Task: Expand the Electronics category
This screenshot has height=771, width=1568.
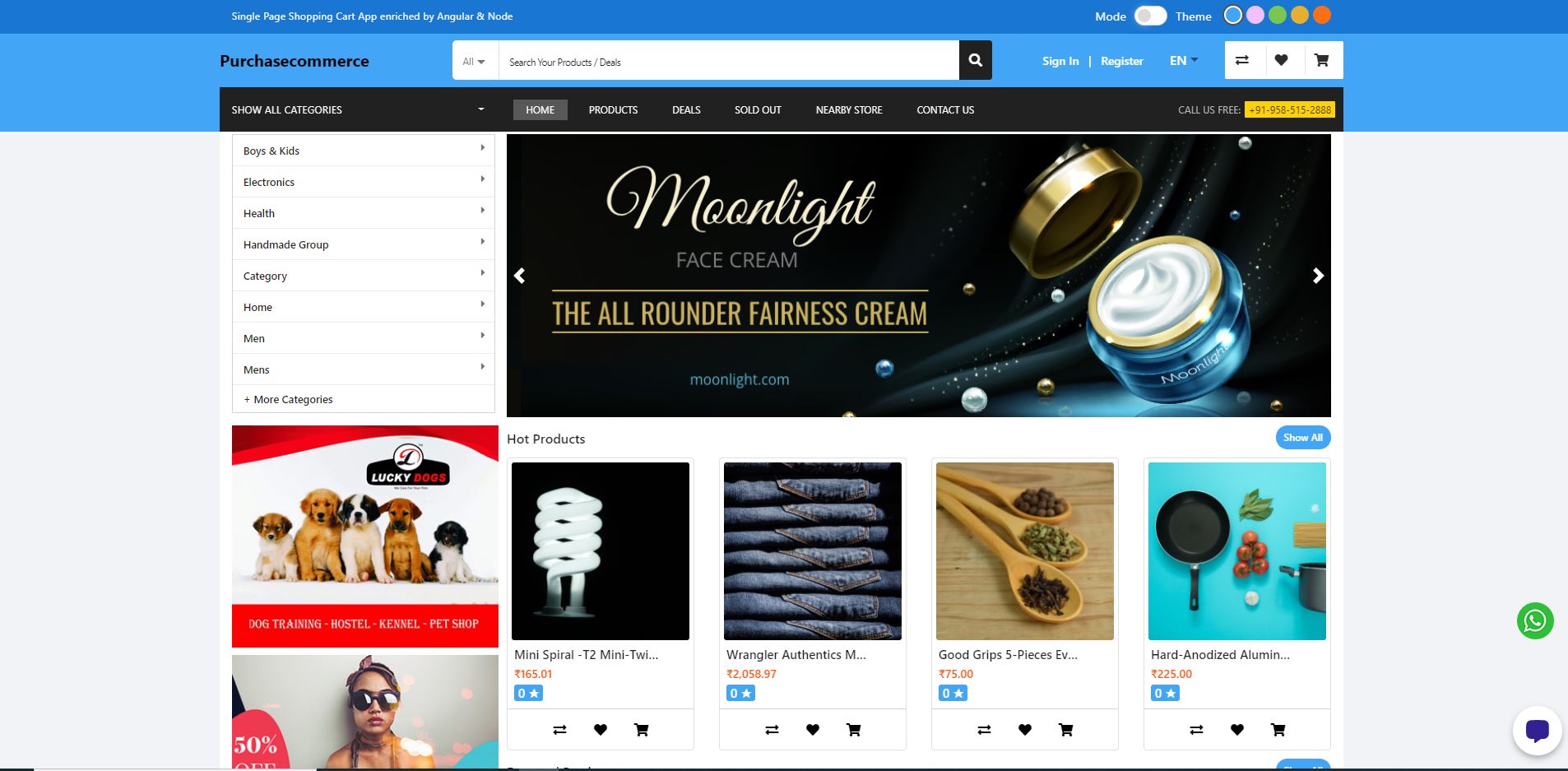Action: [x=363, y=182]
